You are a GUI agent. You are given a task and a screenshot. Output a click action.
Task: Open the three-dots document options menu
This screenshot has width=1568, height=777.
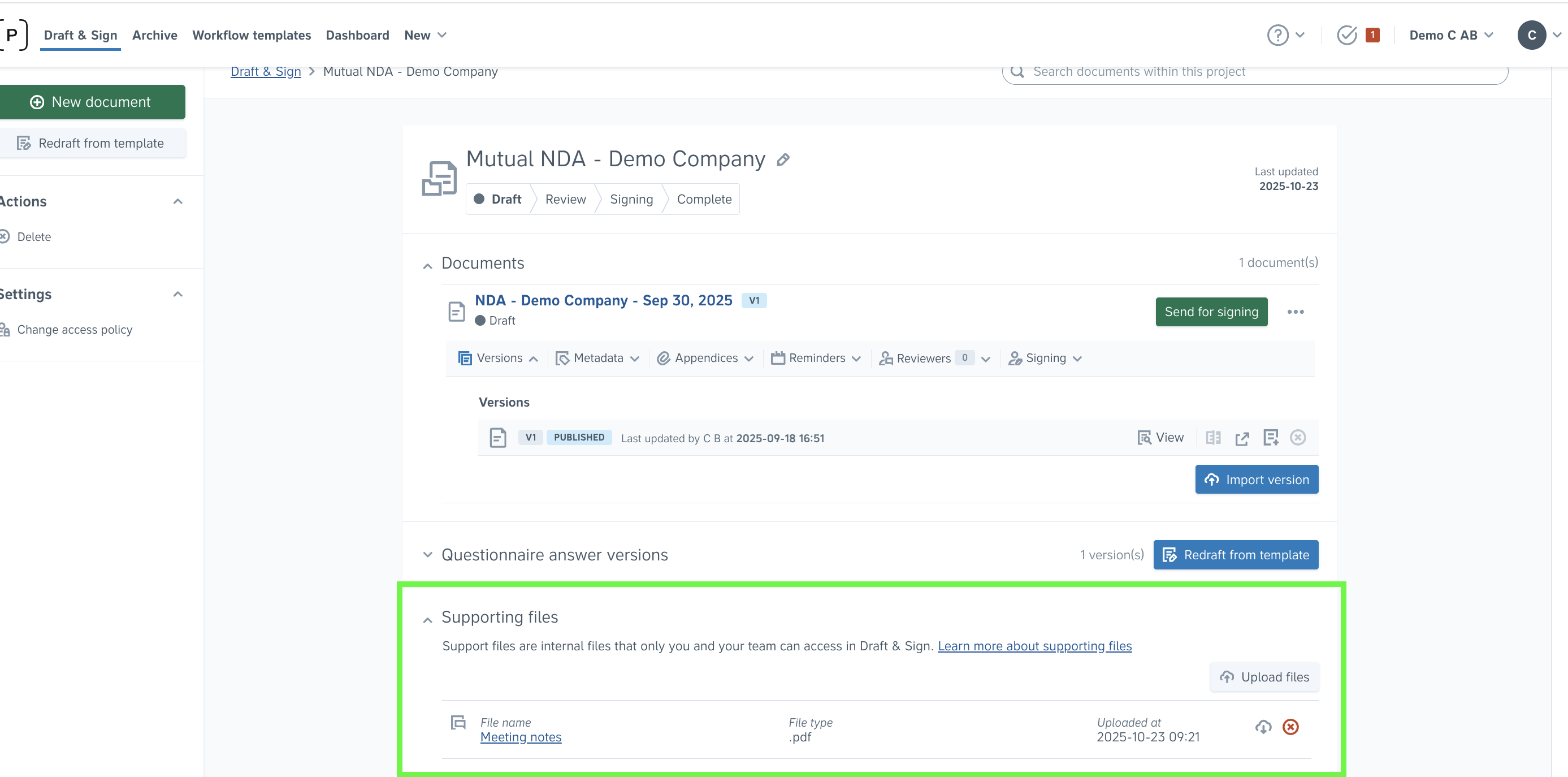(1296, 312)
